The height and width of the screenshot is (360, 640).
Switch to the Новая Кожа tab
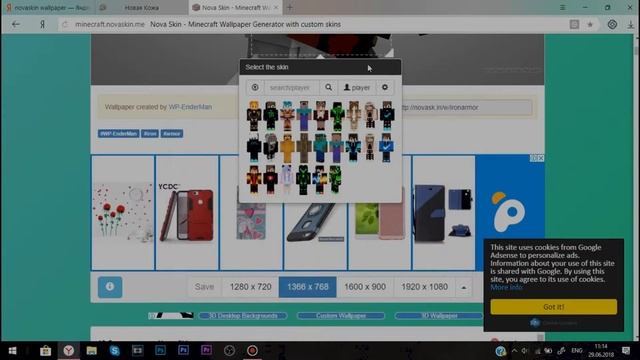(141, 7)
